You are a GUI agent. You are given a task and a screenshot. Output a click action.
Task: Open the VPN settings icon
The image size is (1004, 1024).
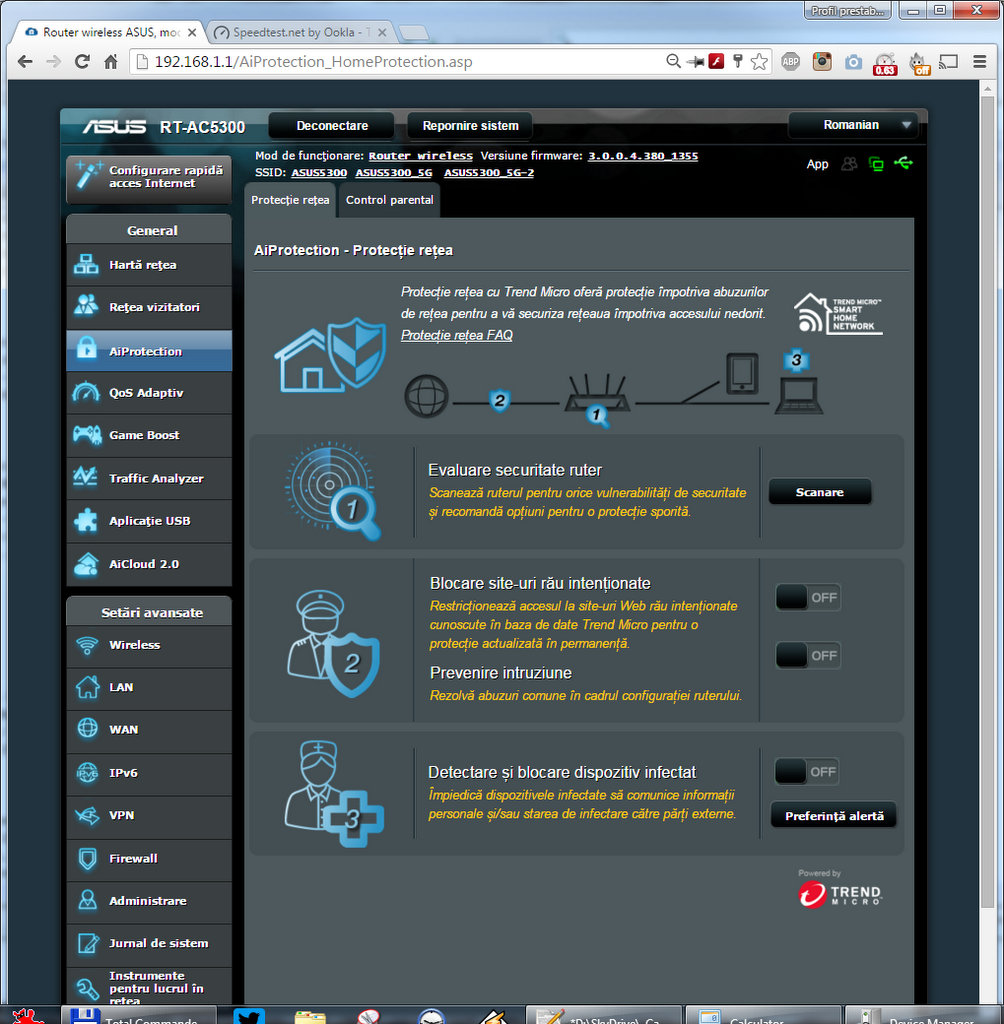click(x=87, y=815)
